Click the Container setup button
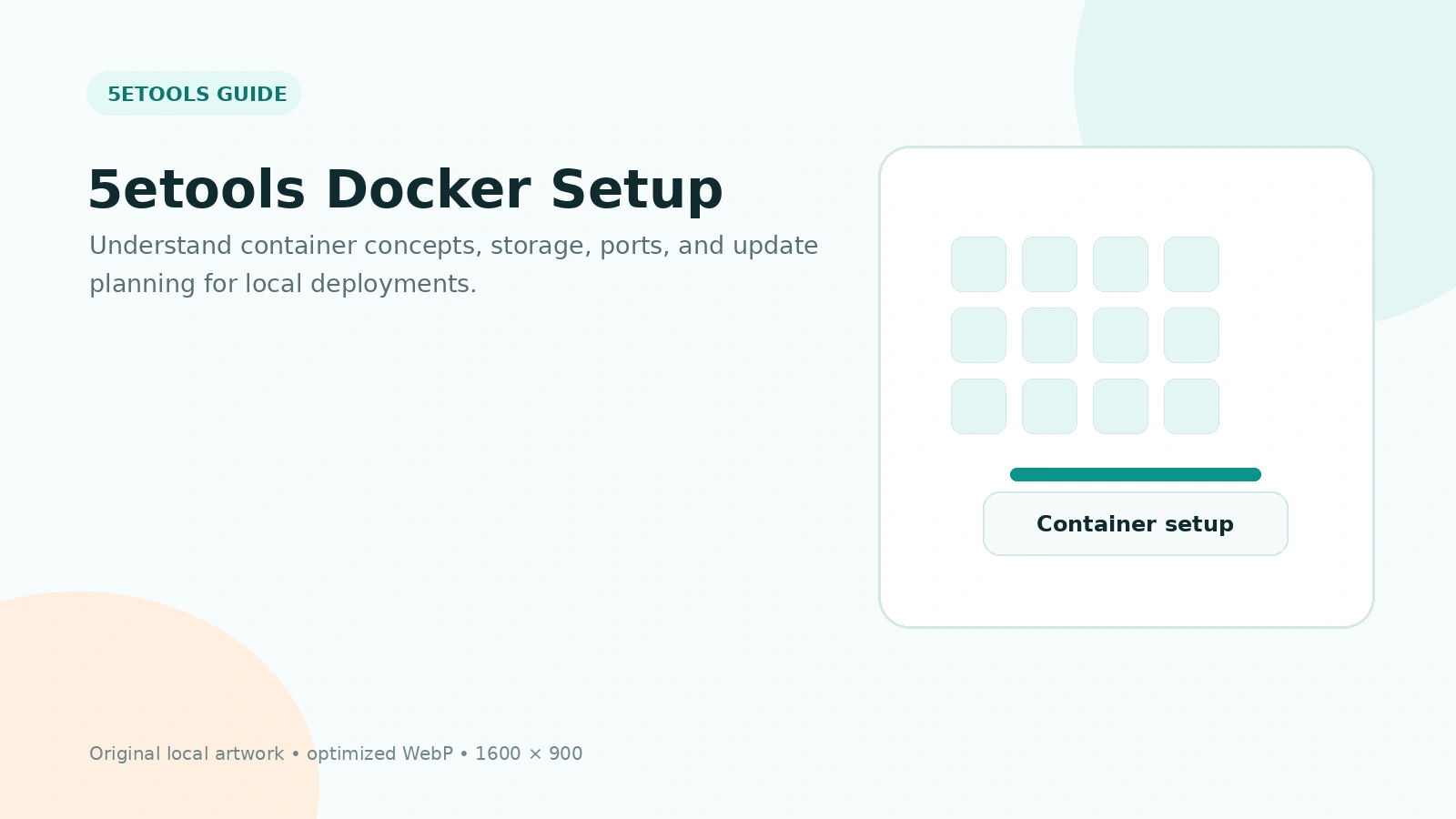Screen dimensions: 1456x819 [1136, 523]
